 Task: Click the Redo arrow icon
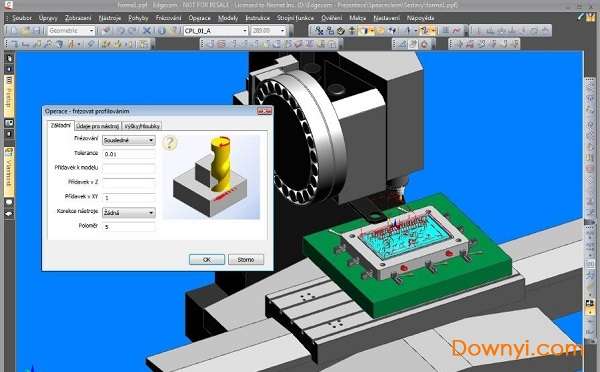pyautogui.click(x=131, y=31)
